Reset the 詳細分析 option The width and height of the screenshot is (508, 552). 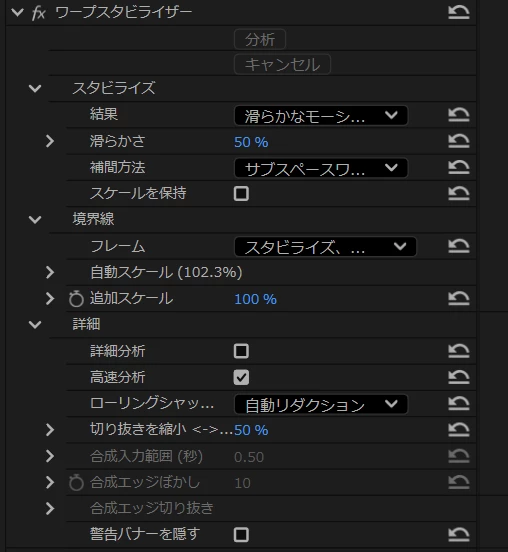[459, 351]
